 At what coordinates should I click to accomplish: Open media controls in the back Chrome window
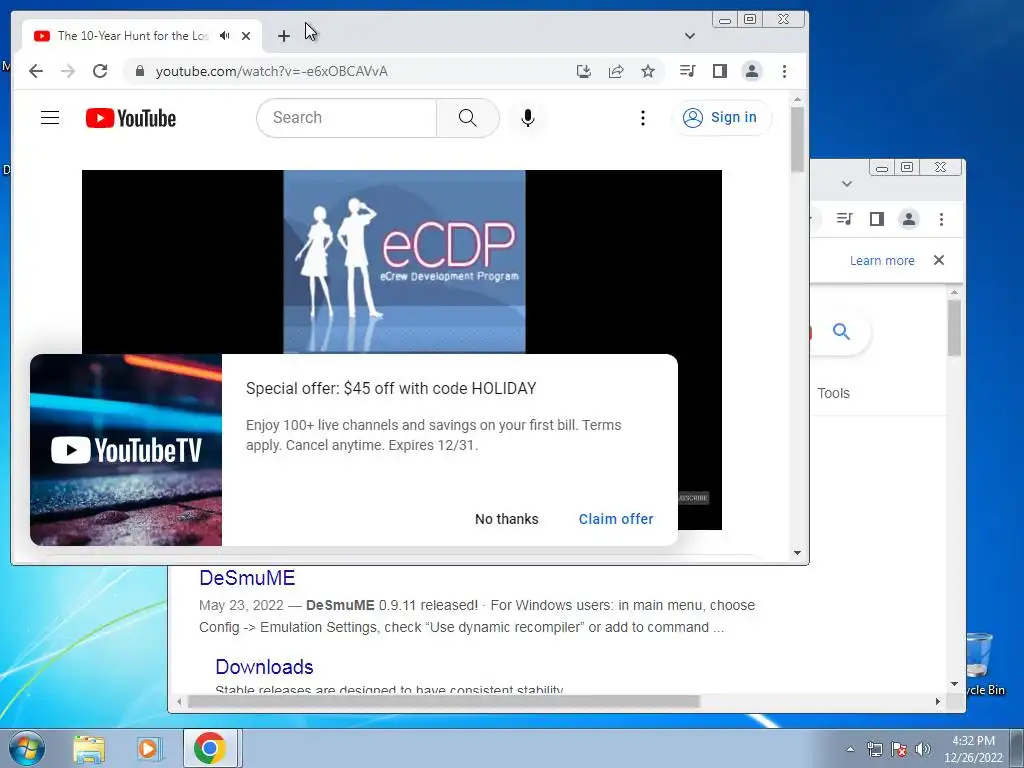click(844, 219)
